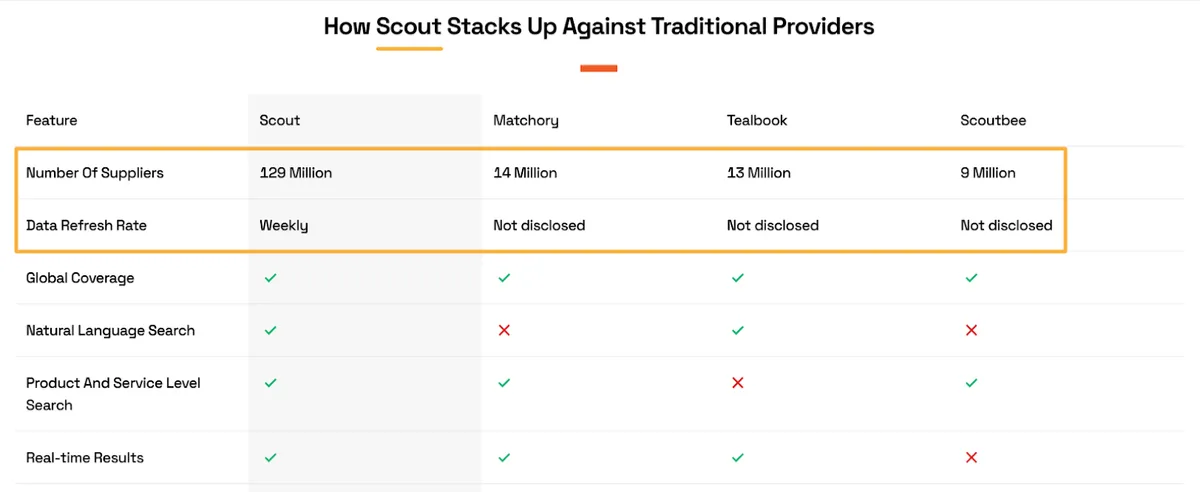This screenshot has height=492, width=1200.
Task: Click the Natural Language Search row label
Action: (110, 330)
